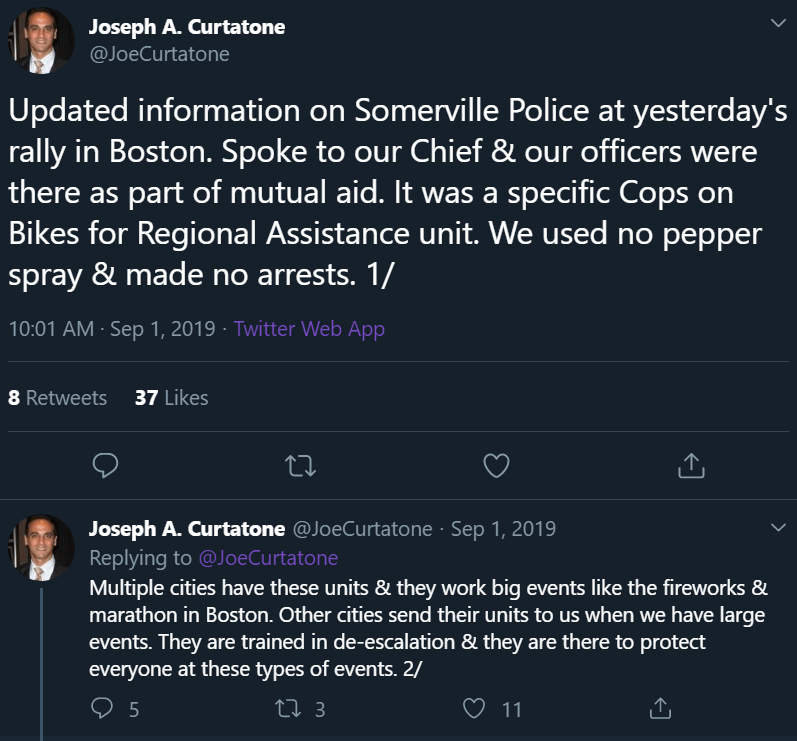797x741 pixels.
Task: Click the 10:01 AM Sep 1, 2019 timestamp
Action: coord(111,329)
